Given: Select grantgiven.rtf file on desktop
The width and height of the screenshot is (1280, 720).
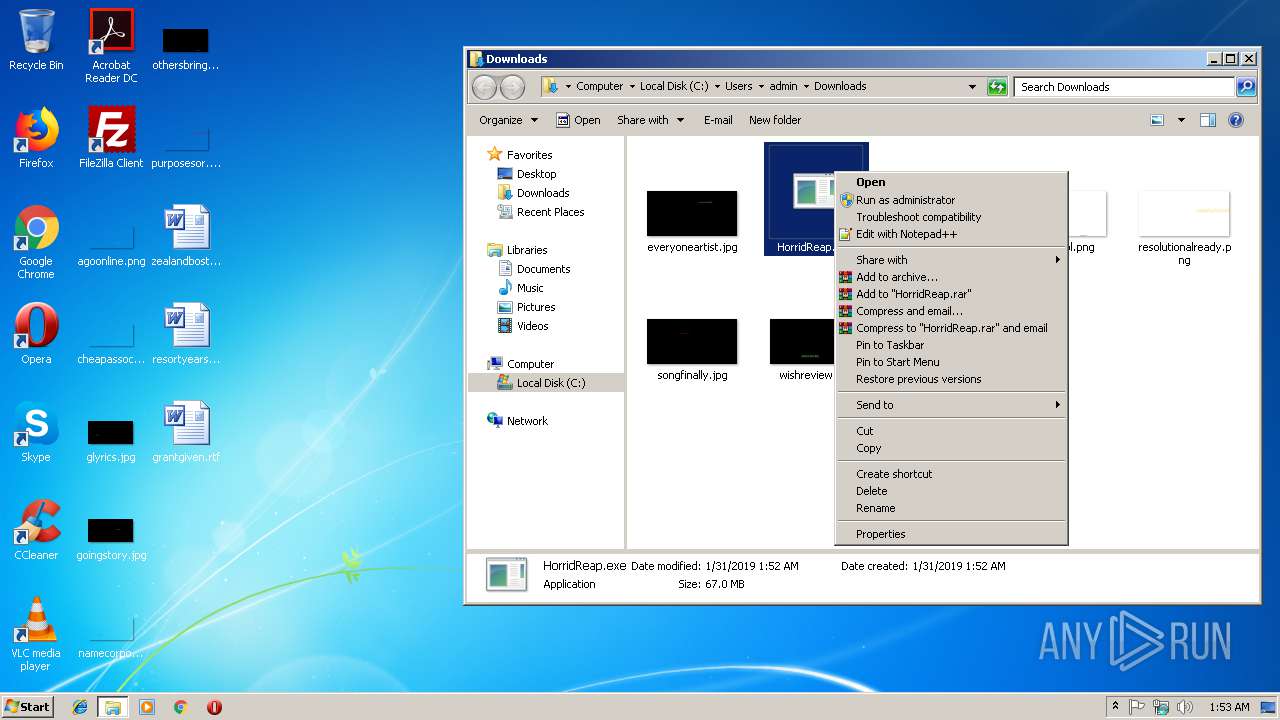Looking at the screenshot, I should click(x=186, y=432).
